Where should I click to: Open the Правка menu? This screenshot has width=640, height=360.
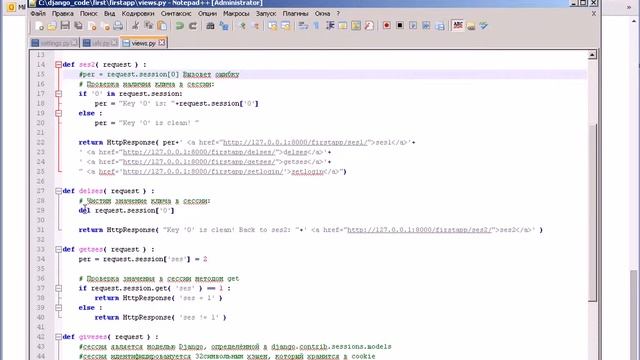pos(62,13)
